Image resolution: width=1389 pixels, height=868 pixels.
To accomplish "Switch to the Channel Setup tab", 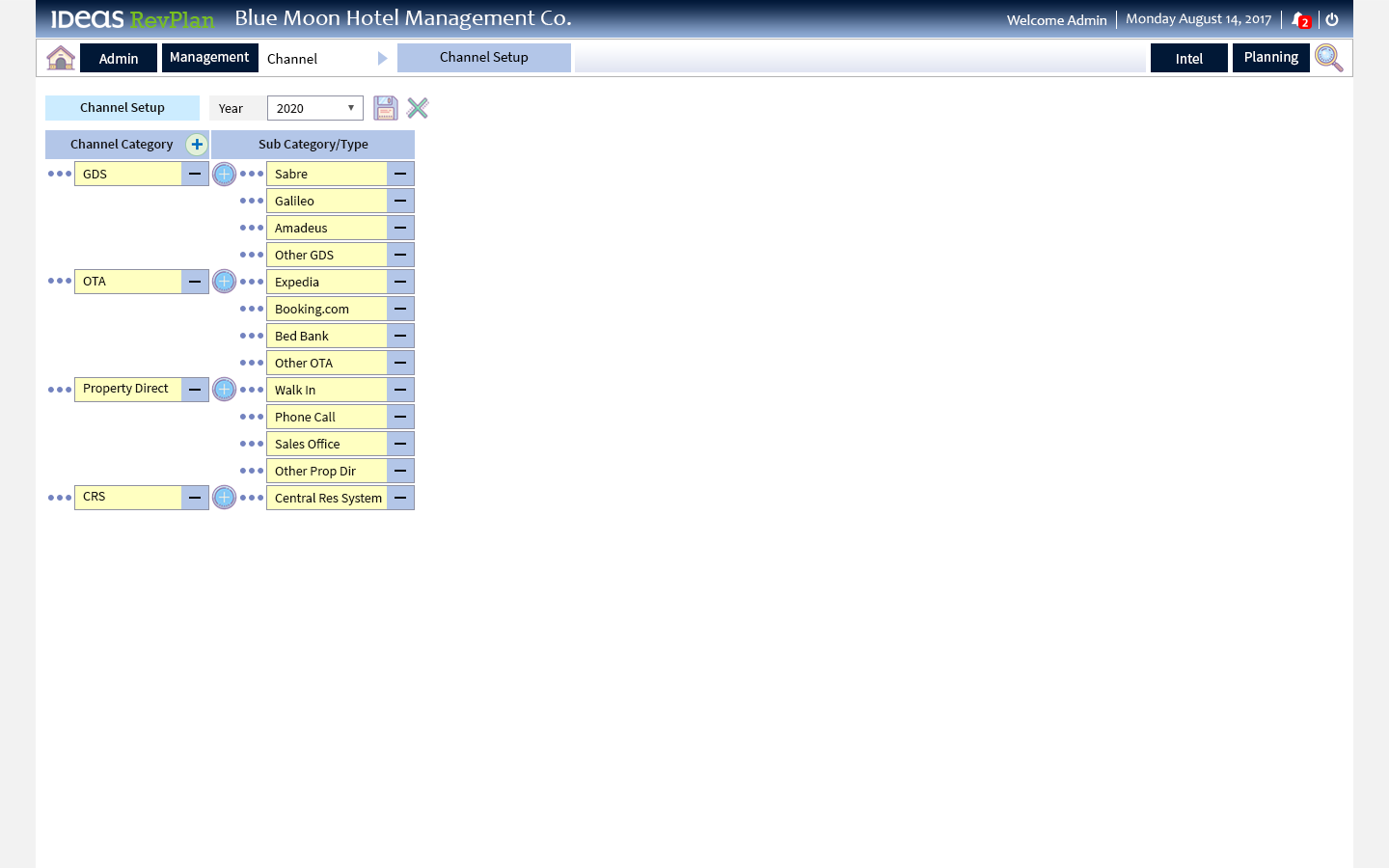I will click(x=483, y=58).
